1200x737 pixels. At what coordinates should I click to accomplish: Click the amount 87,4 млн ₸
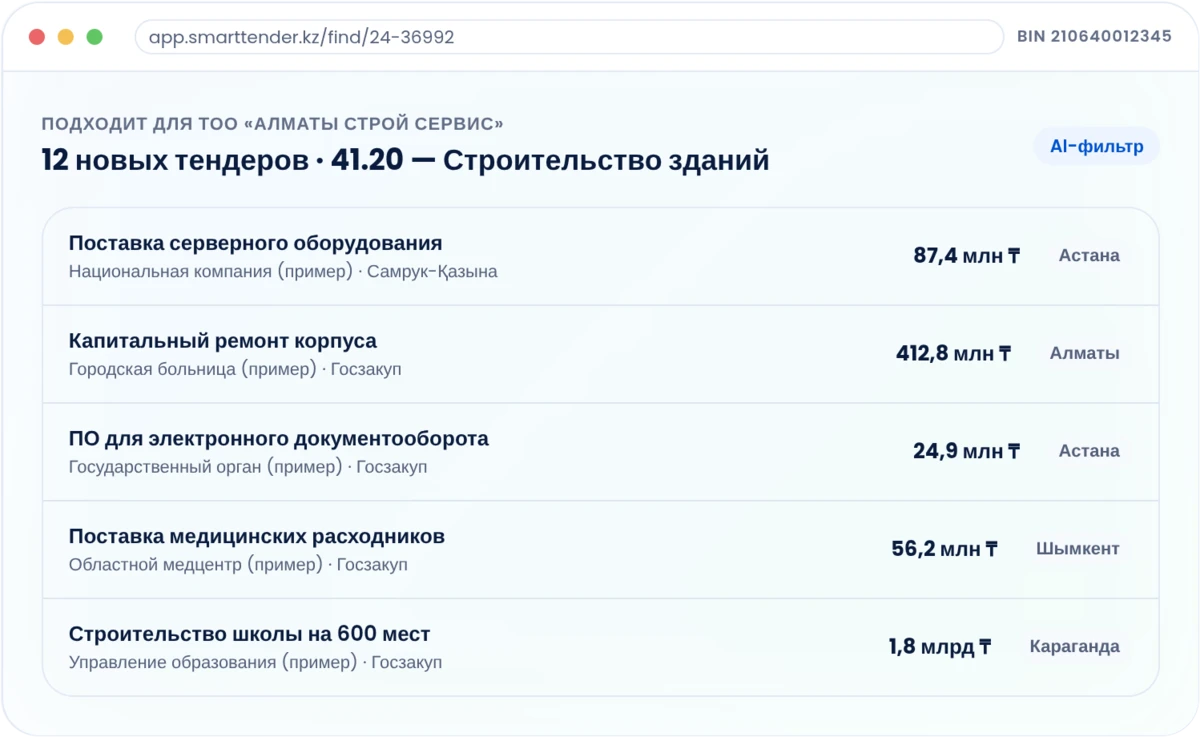tap(966, 256)
